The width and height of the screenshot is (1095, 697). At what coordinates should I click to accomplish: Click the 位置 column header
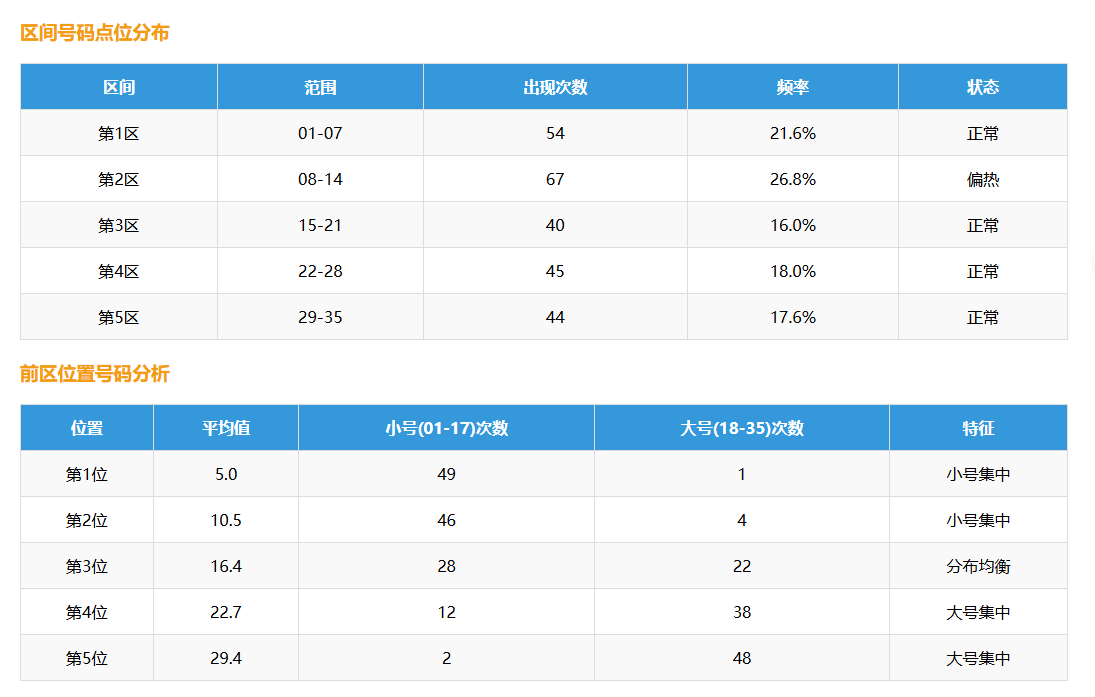point(87,428)
